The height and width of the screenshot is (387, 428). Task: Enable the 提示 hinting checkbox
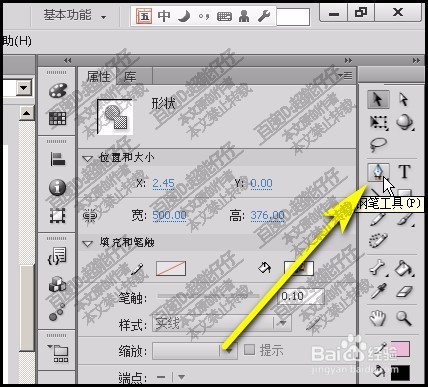tap(249, 350)
